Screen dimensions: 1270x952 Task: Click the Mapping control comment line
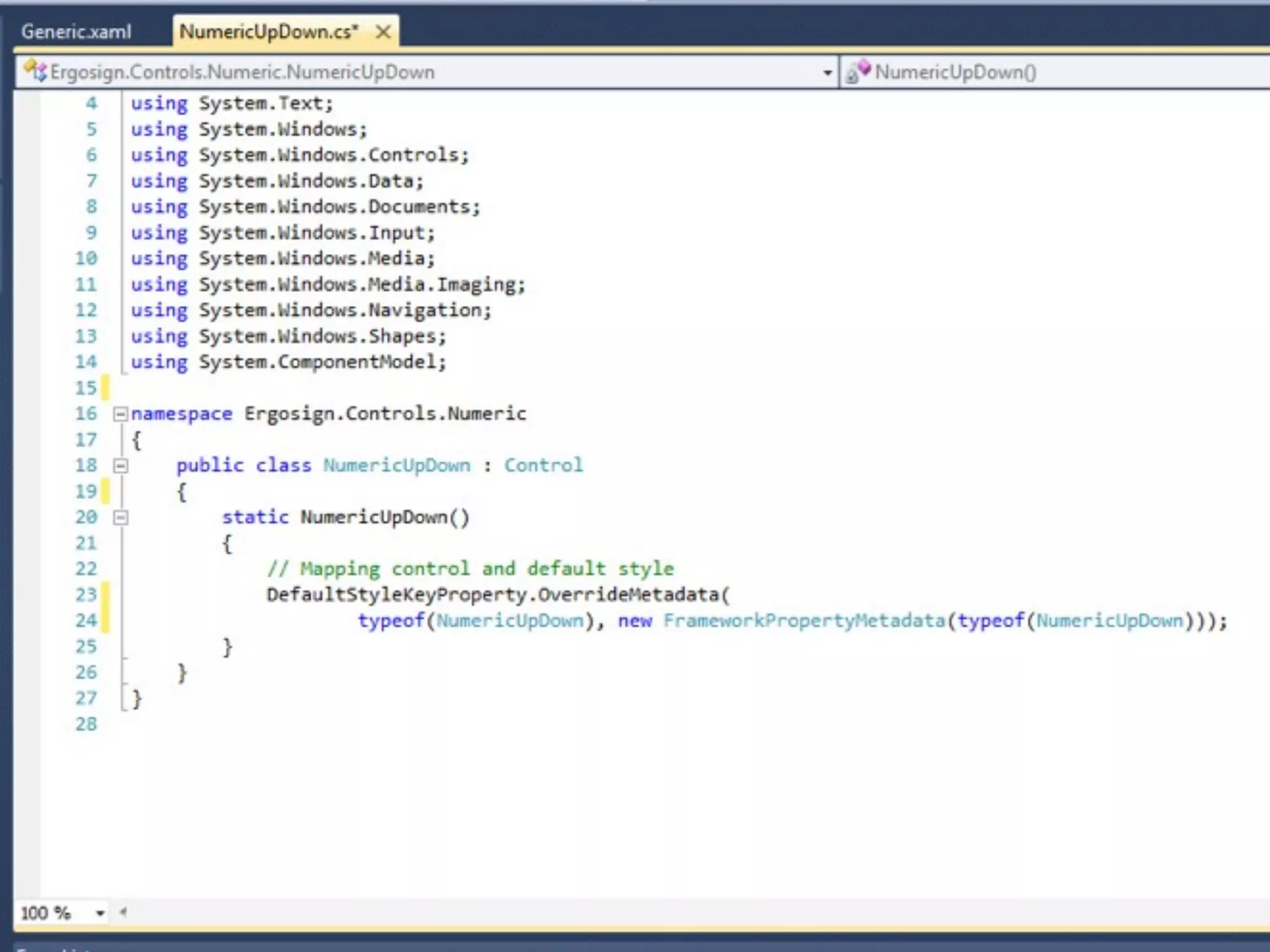470,569
